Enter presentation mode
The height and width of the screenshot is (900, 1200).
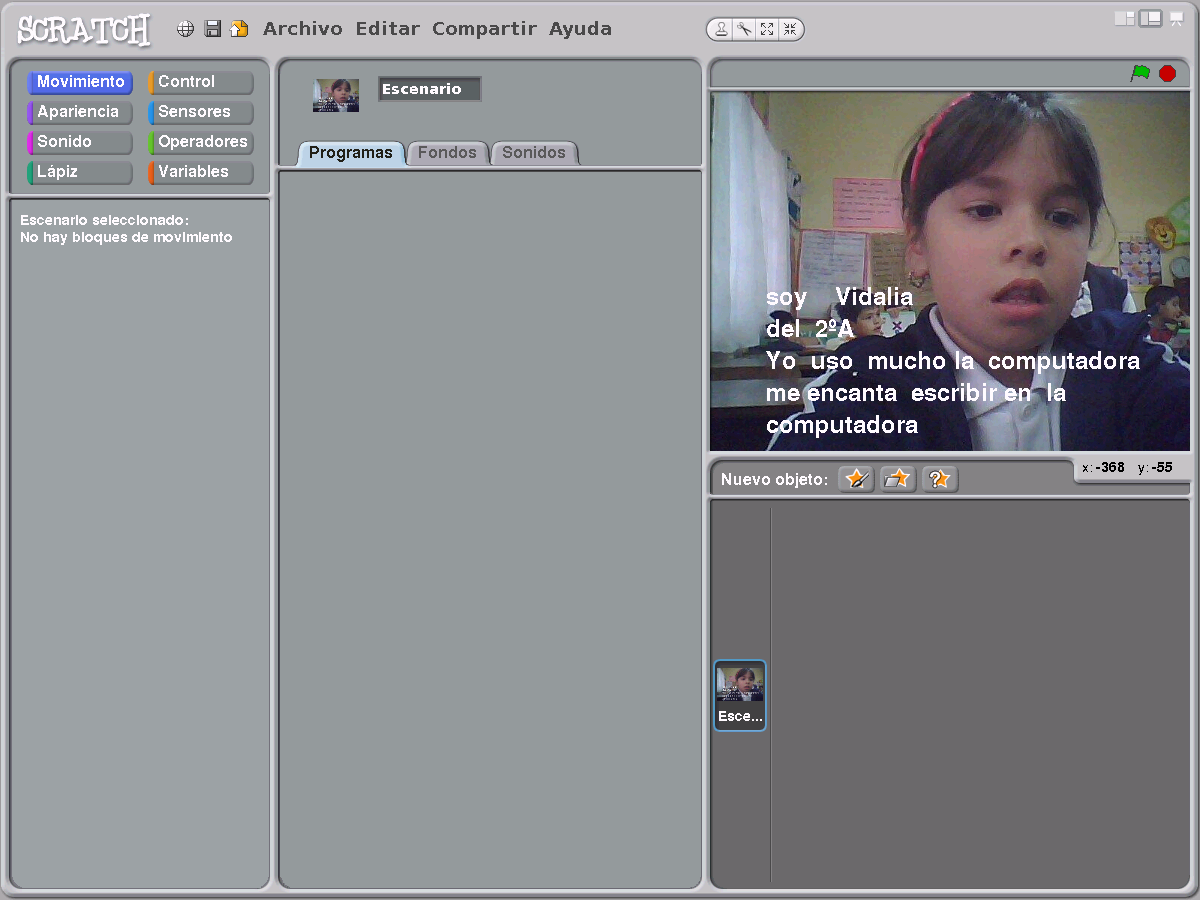point(1177,18)
